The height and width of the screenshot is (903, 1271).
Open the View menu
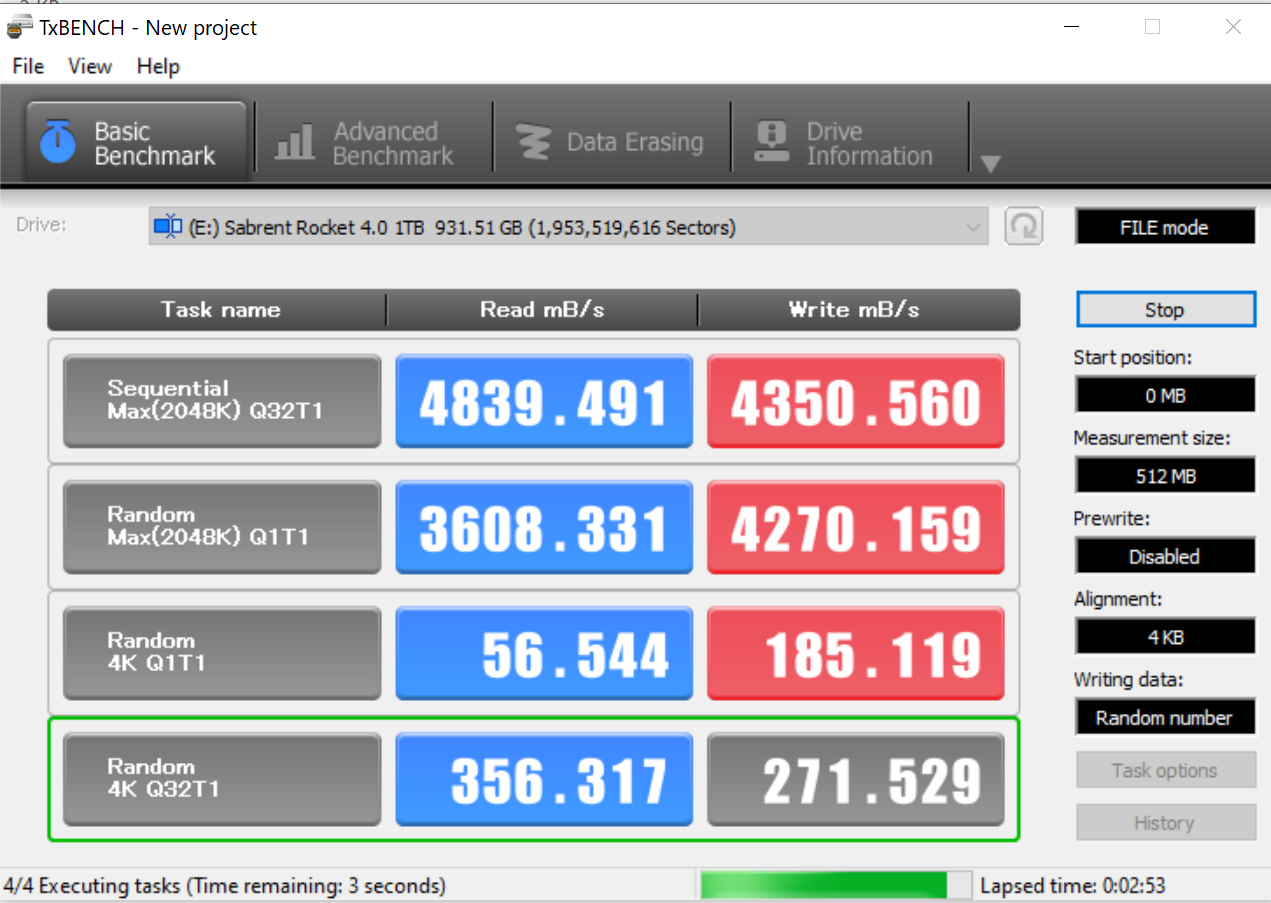point(90,66)
